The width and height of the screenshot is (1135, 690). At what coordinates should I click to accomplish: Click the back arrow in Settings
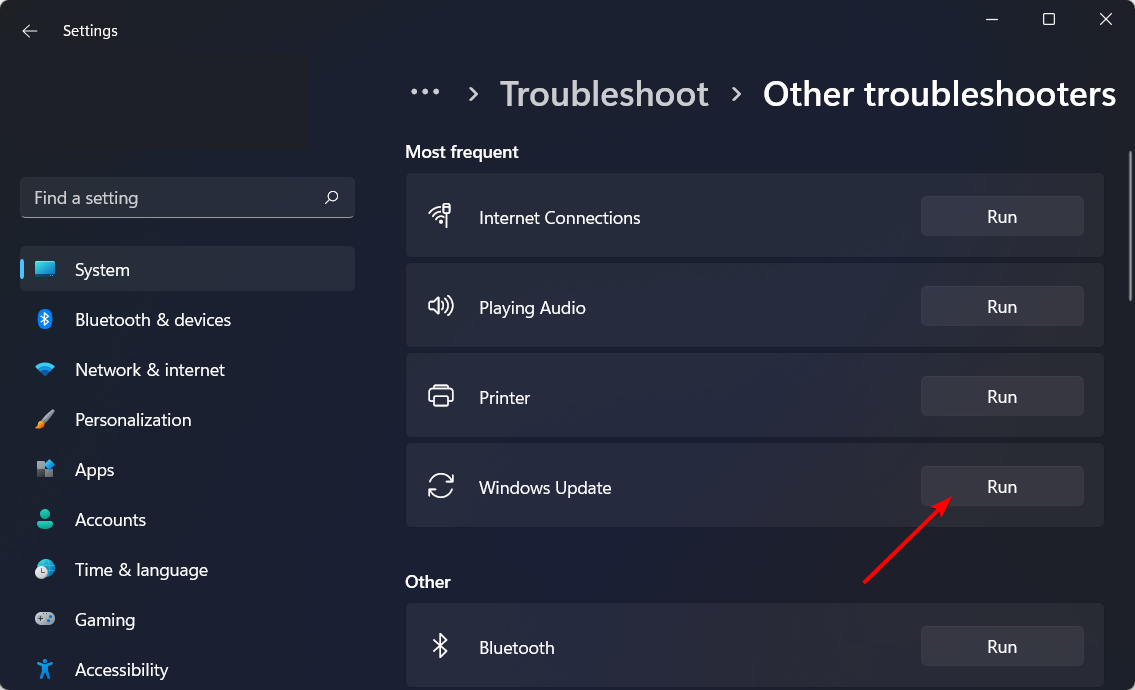(30, 31)
